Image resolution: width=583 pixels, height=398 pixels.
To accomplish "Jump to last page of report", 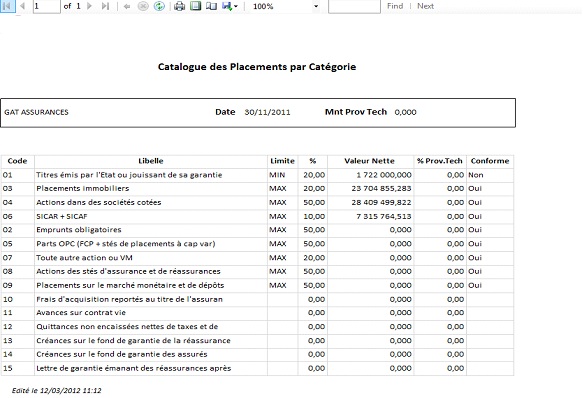I will click(x=106, y=6).
